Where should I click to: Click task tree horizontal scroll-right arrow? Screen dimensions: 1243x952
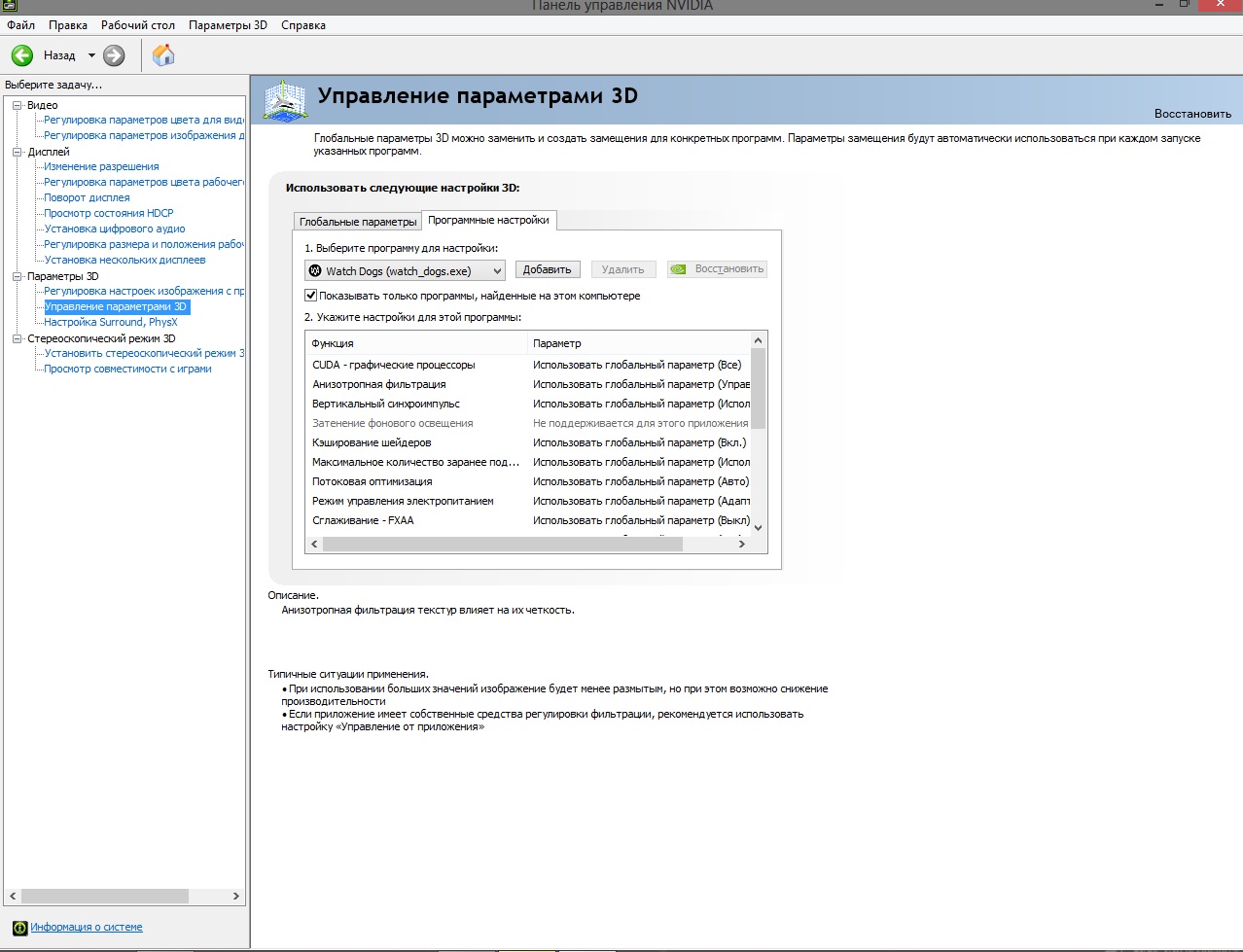(235, 897)
